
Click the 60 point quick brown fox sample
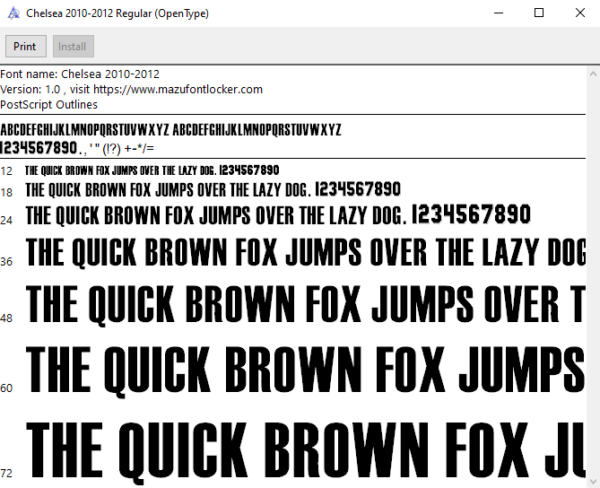(306, 371)
